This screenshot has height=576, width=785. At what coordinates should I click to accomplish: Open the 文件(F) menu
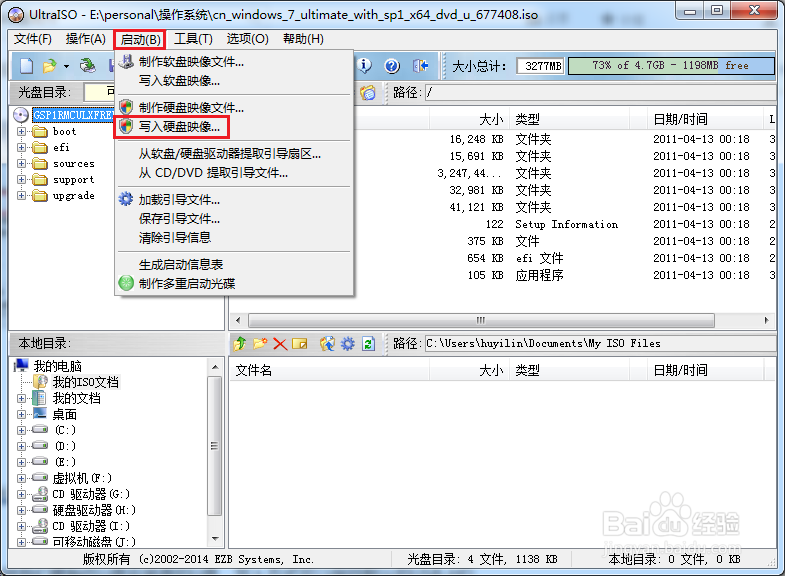click(33, 39)
